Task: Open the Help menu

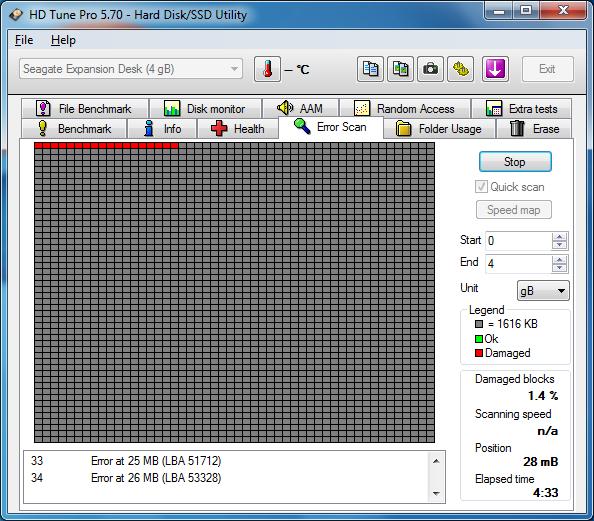Action: coord(63,40)
